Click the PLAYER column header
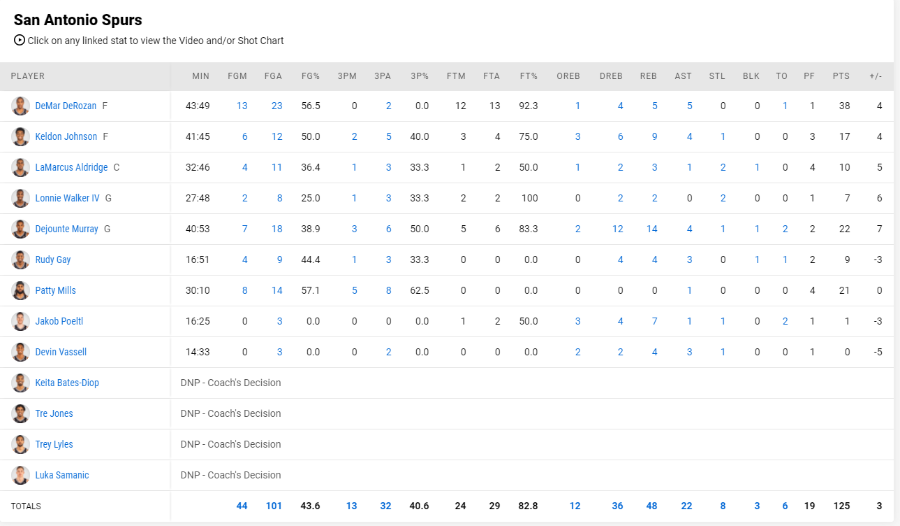Image resolution: width=900 pixels, height=526 pixels. point(28,76)
